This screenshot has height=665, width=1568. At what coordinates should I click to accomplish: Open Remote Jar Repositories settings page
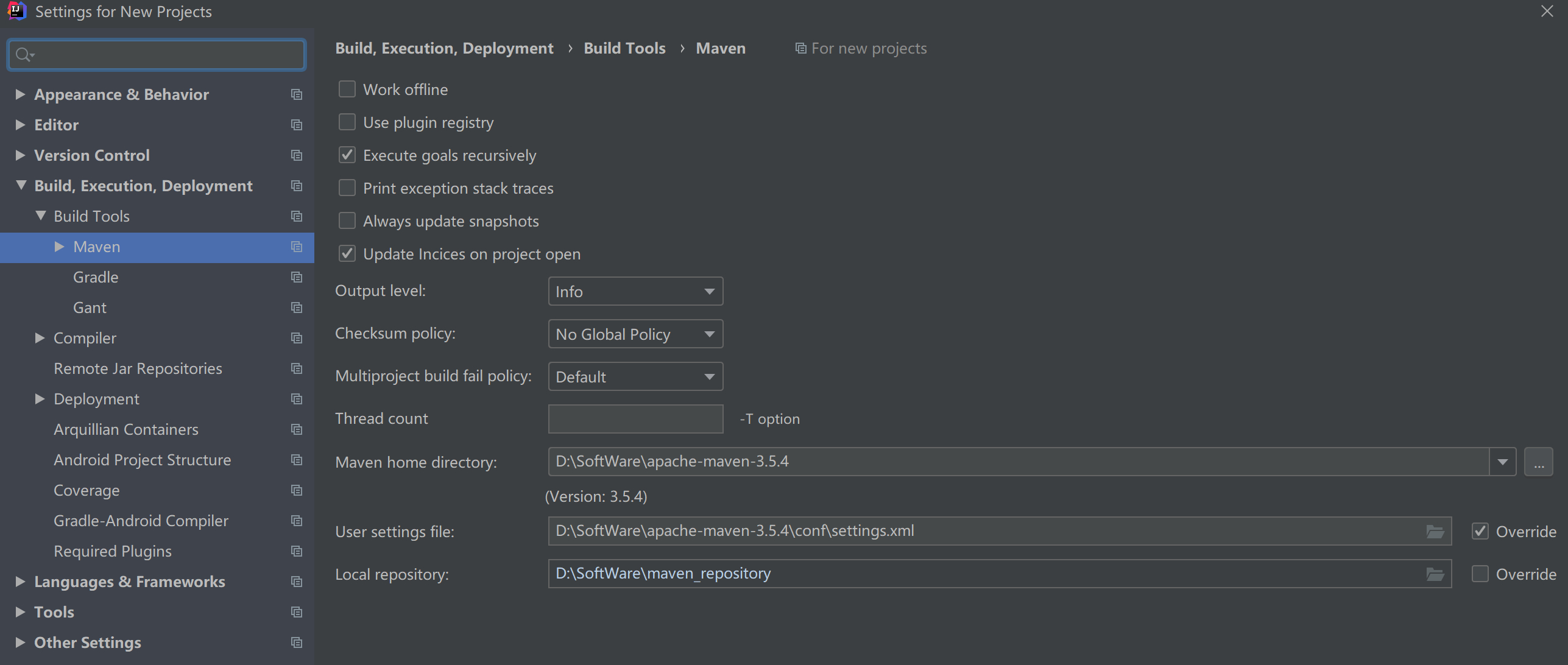[138, 368]
